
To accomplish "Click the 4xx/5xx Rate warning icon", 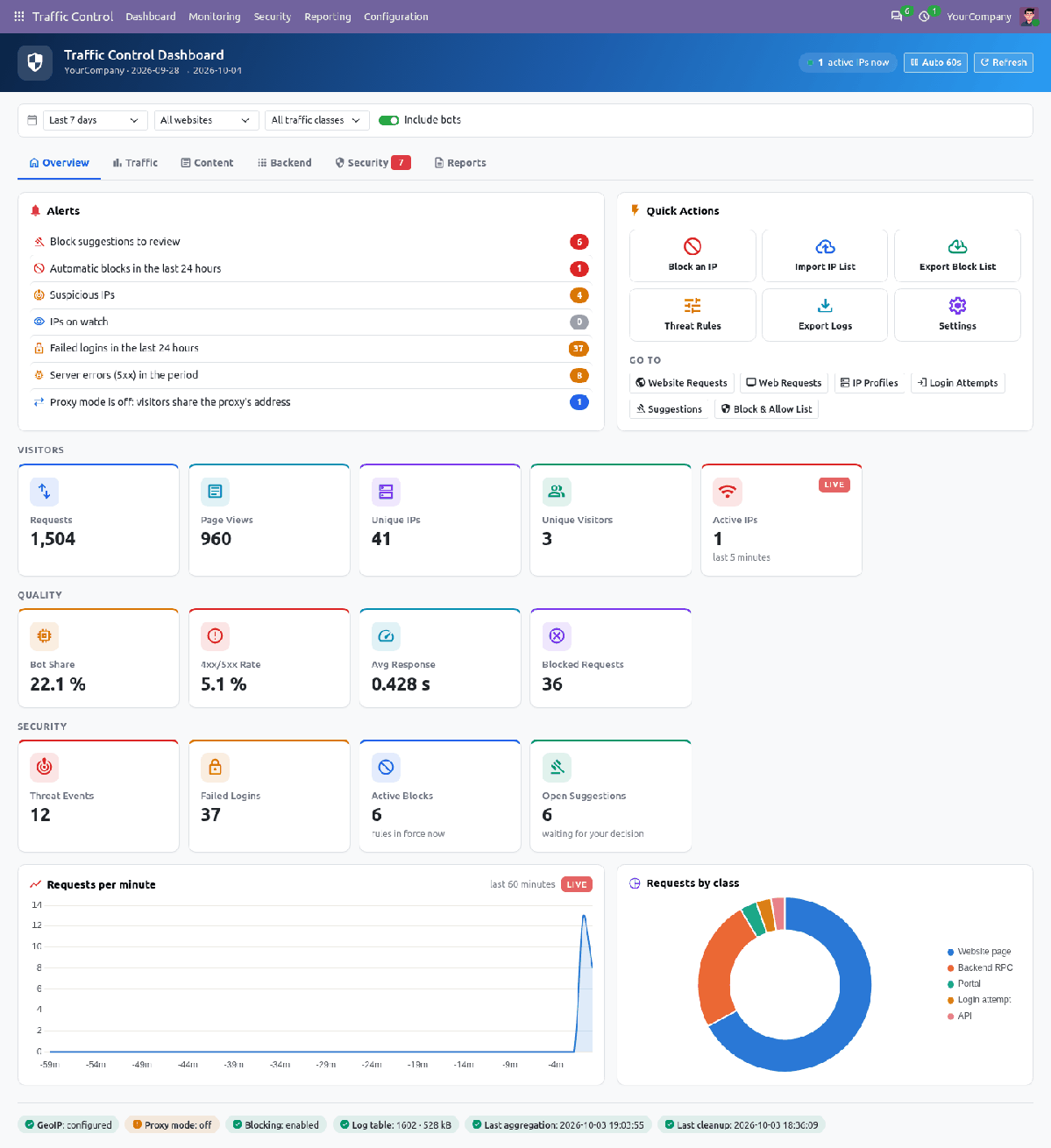I will [x=215, y=636].
